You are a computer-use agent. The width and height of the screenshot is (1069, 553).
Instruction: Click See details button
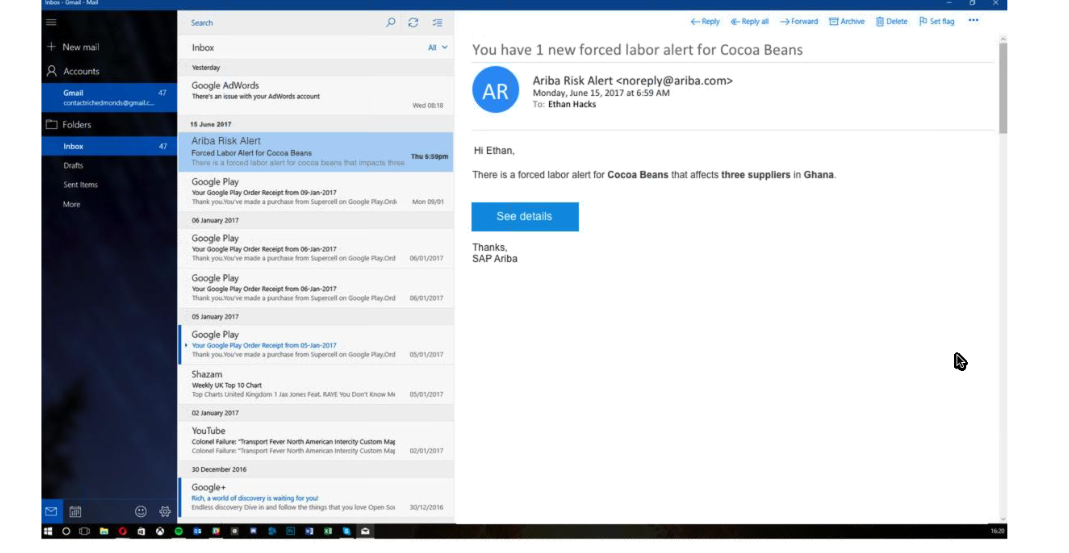525,216
